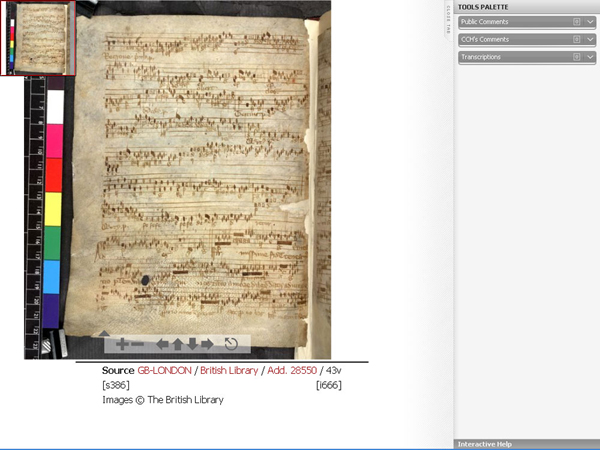Pop out the Transcriptions panel
This screenshot has width=600, height=450.
[576, 57]
